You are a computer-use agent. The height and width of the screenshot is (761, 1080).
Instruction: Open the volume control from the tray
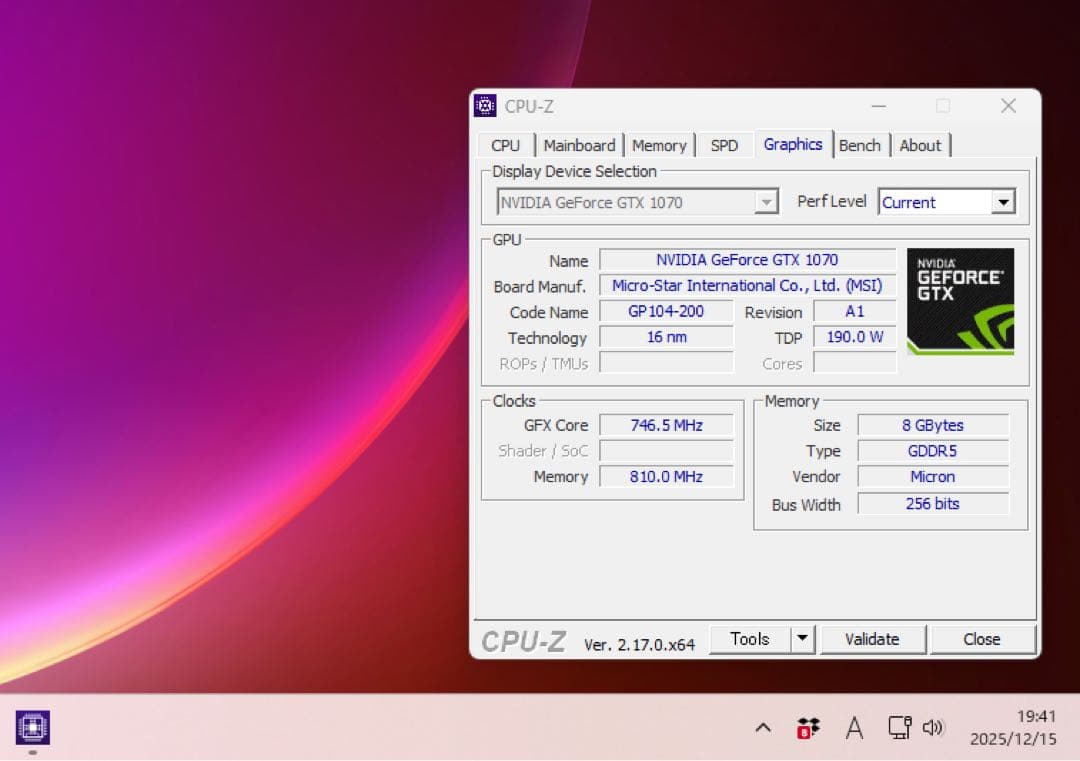933,727
